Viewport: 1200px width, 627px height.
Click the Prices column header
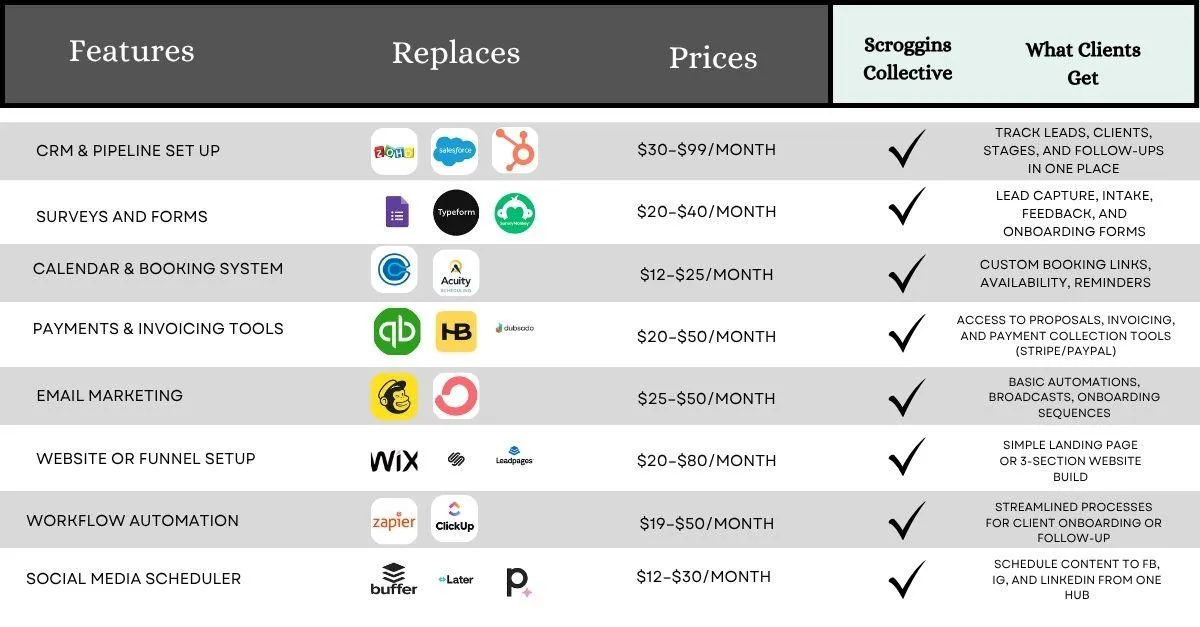713,58
